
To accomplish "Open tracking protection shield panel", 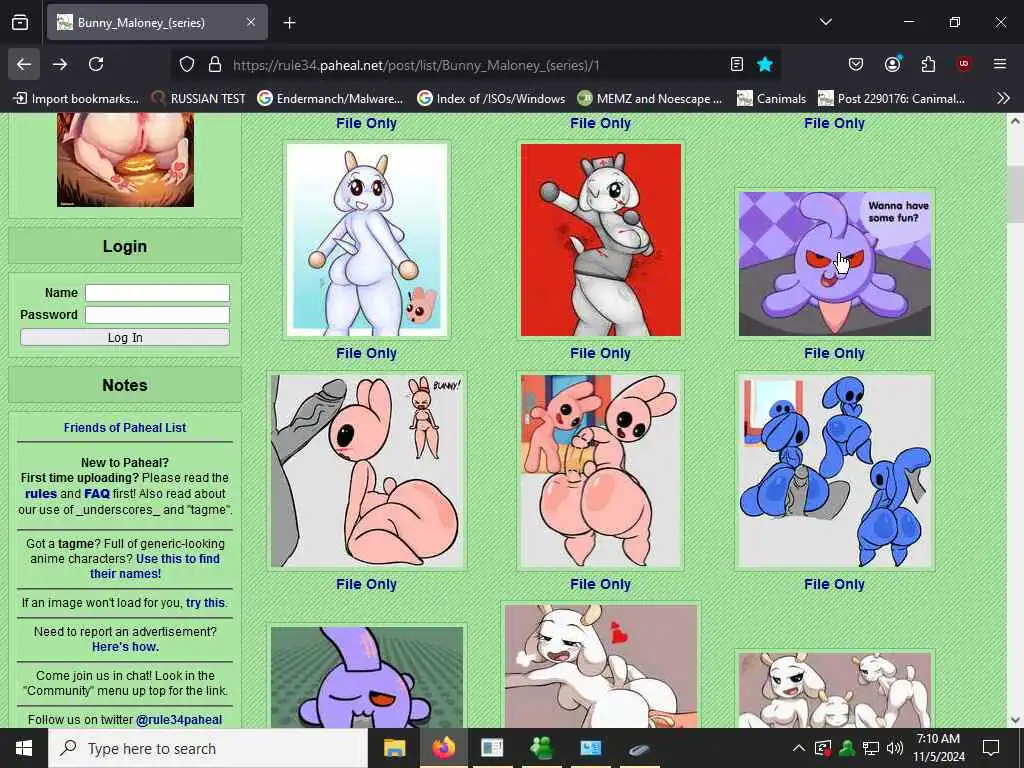I will coord(187,64).
